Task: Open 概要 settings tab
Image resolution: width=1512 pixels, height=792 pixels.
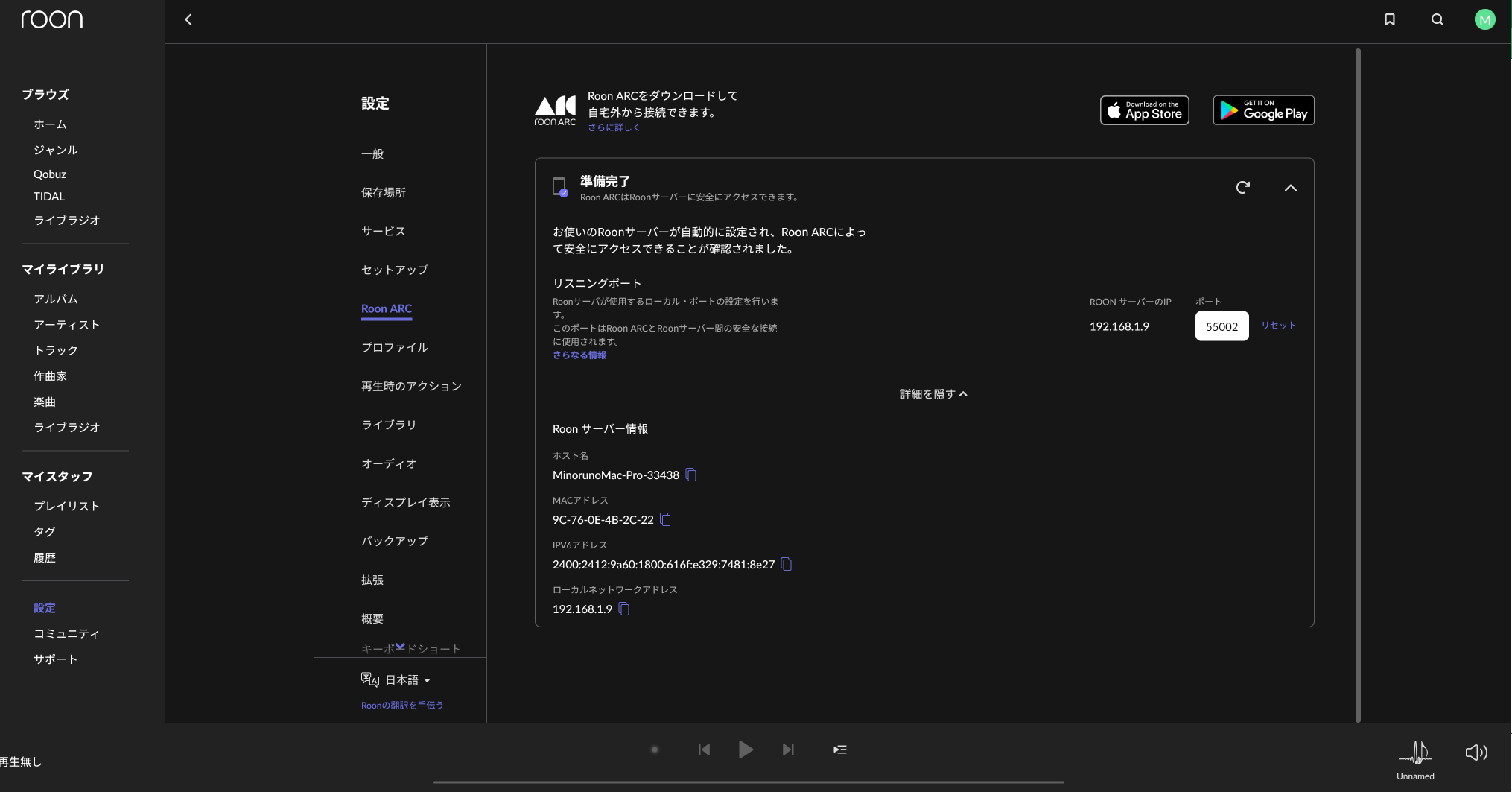Action: [x=372, y=618]
